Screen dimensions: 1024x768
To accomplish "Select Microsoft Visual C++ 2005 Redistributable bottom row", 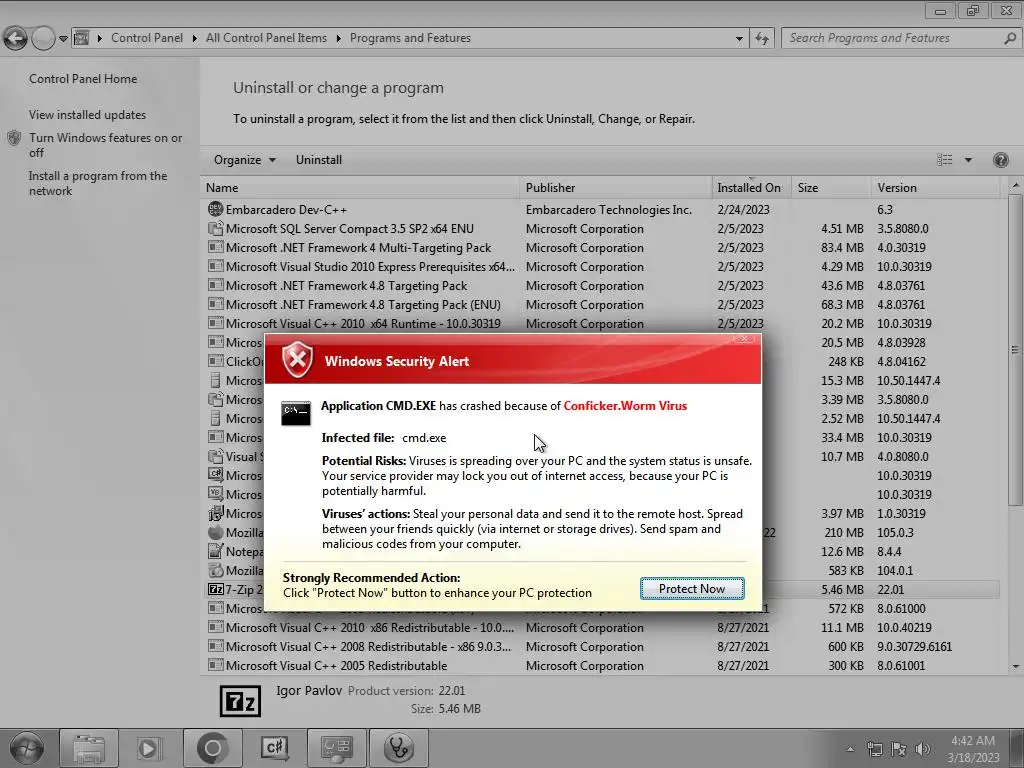I will [x=601, y=665].
